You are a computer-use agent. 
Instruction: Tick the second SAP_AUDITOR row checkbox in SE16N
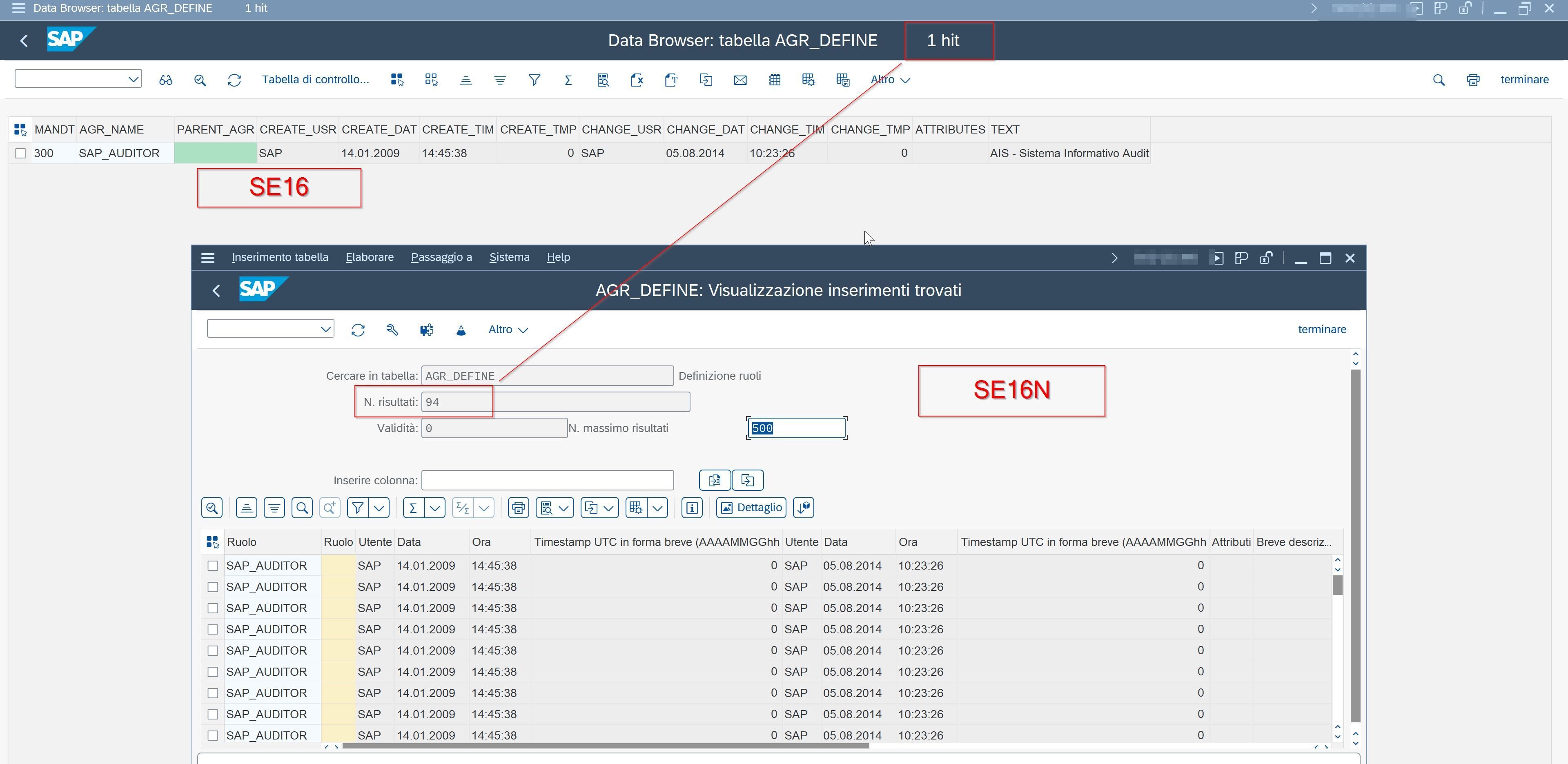pyautogui.click(x=212, y=587)
